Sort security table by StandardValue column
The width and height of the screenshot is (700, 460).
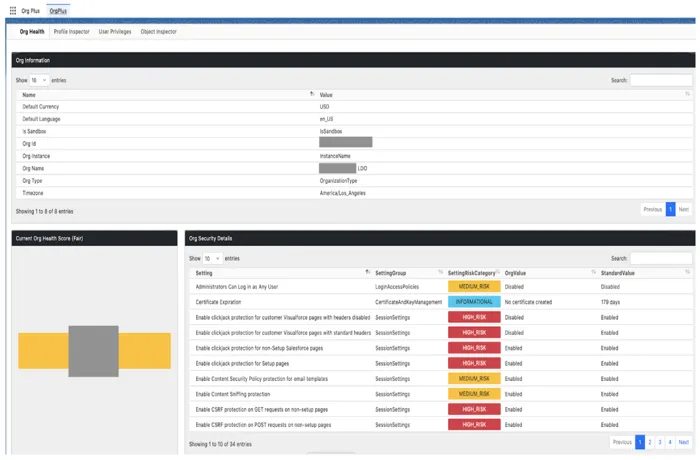(x=646, y=273)
